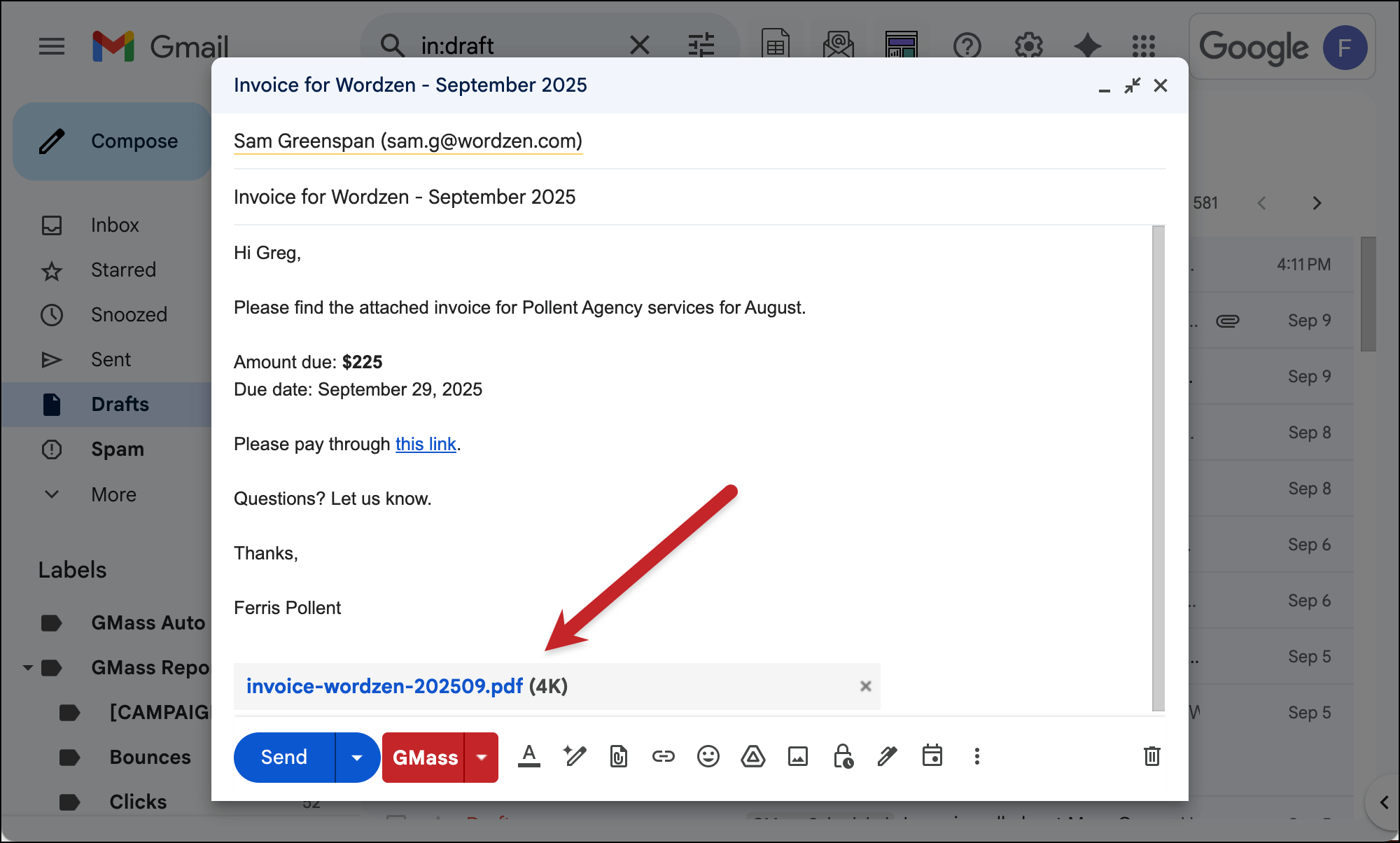Click the calendar scheduling icon in toolbar
This screenshot has width=1400, height=843.
click(x=932, y=756)
